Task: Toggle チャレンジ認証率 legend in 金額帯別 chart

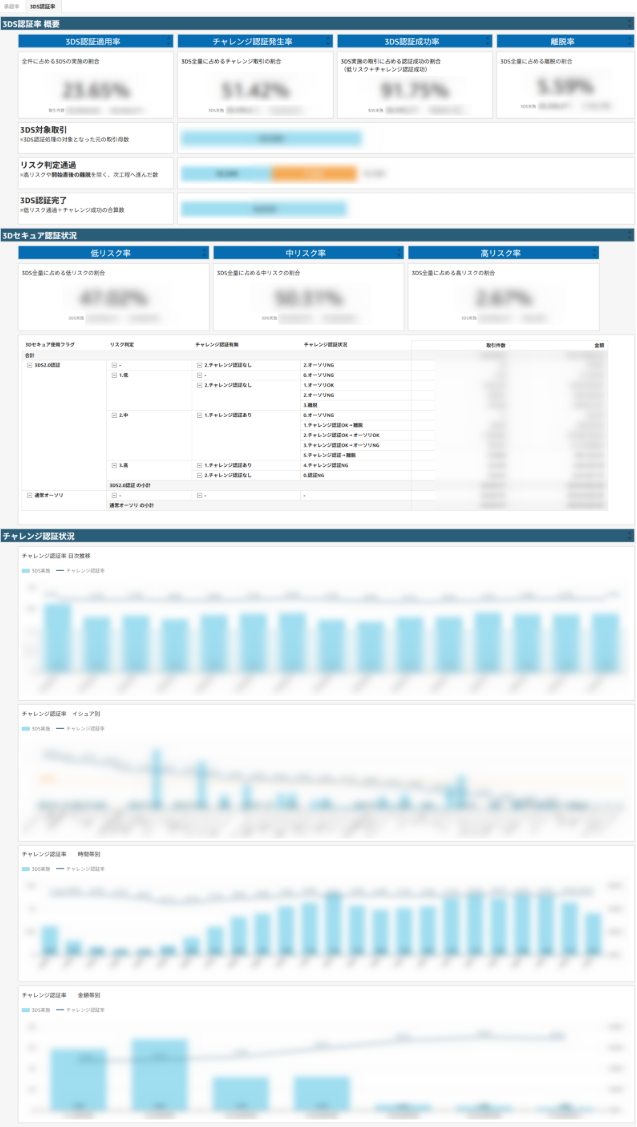Action: pos(80,1010)
